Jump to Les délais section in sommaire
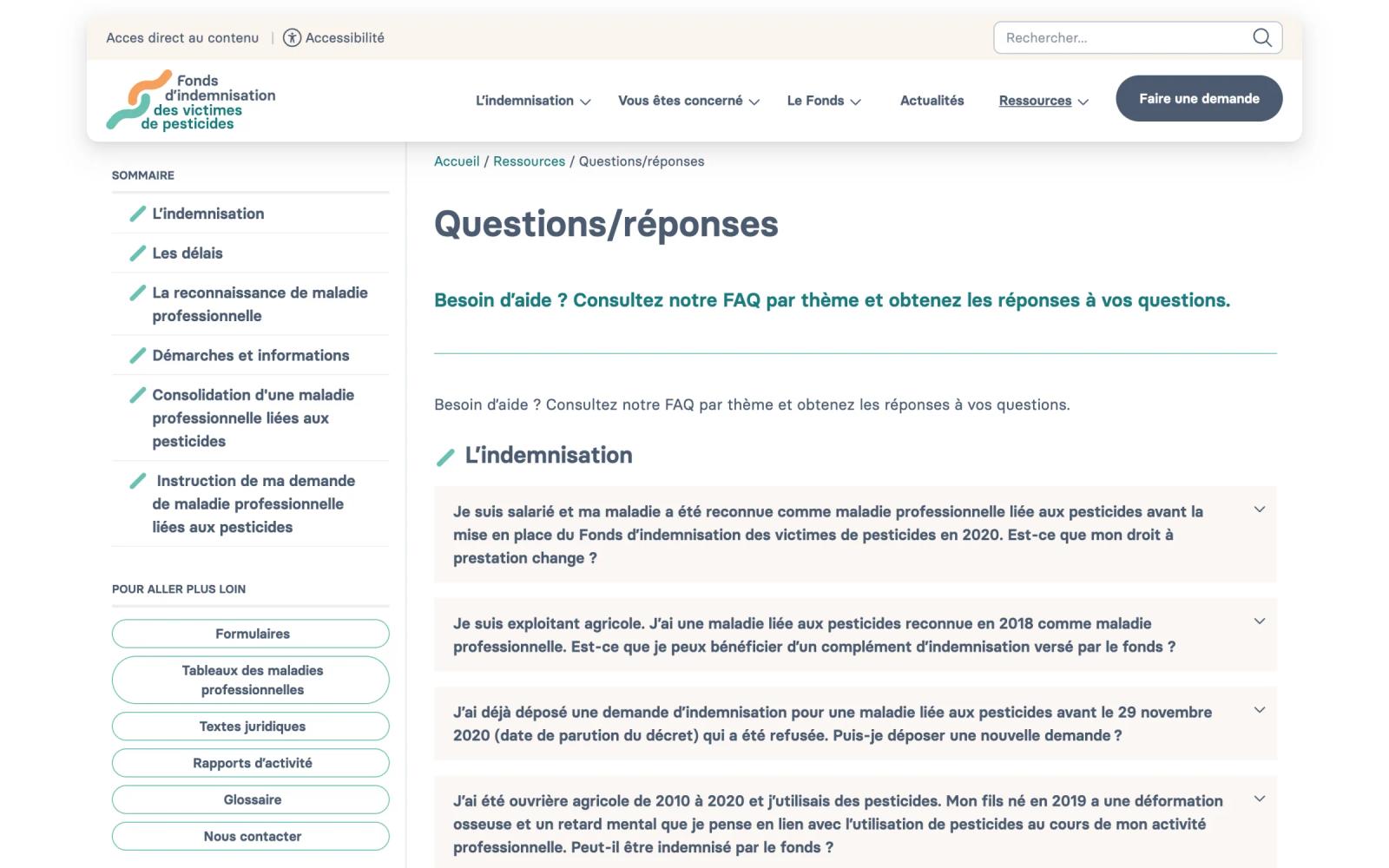This screenshot has height=868, width=1389. [187, 253]
